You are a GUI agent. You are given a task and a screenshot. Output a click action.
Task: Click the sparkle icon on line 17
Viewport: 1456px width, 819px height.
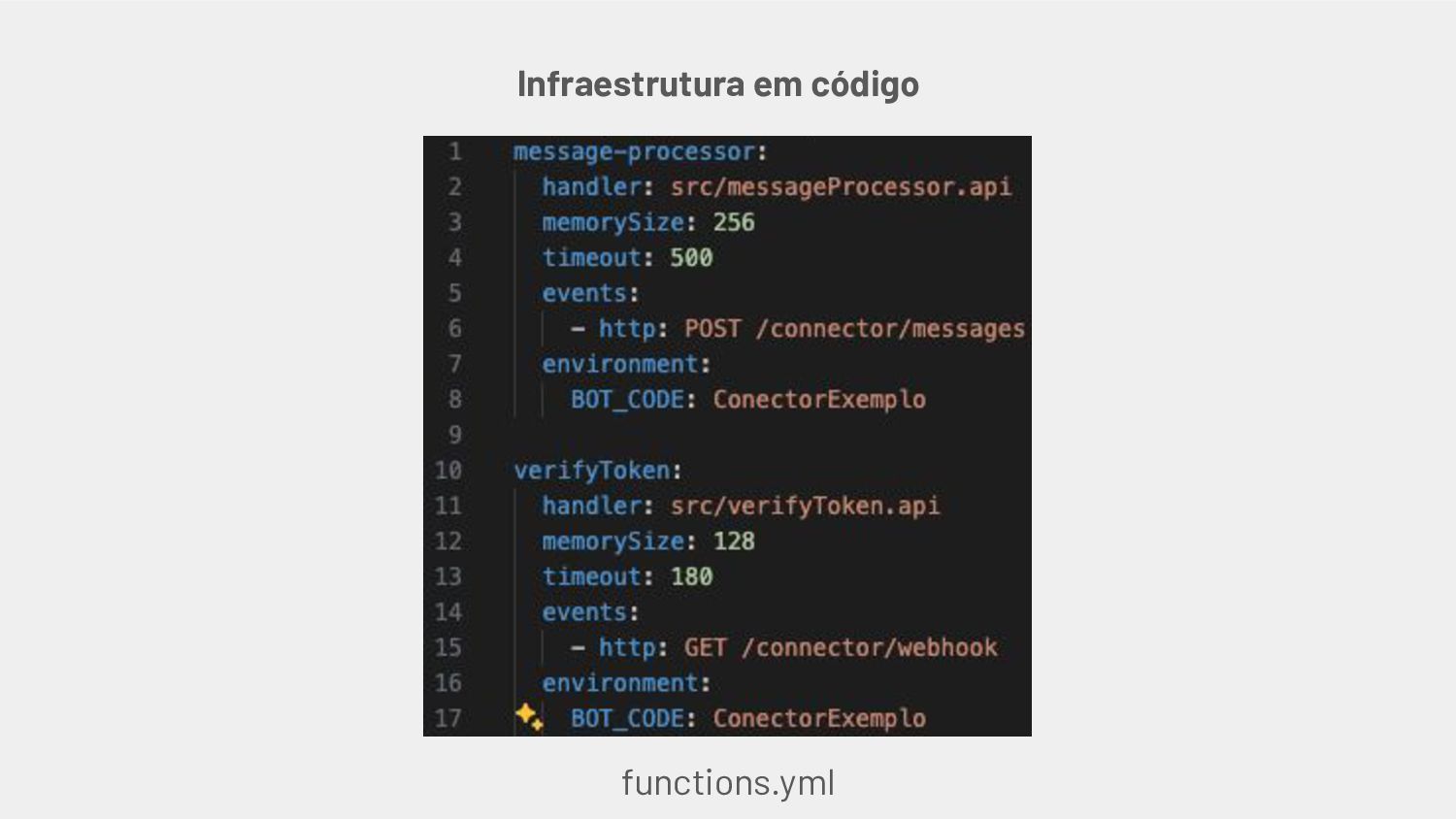point(529,717)
